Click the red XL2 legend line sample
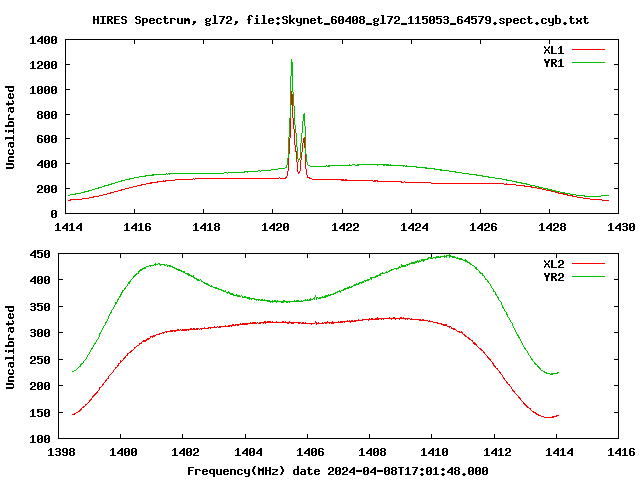The width and height of the screenshot is (640, 480). point(588,264)
